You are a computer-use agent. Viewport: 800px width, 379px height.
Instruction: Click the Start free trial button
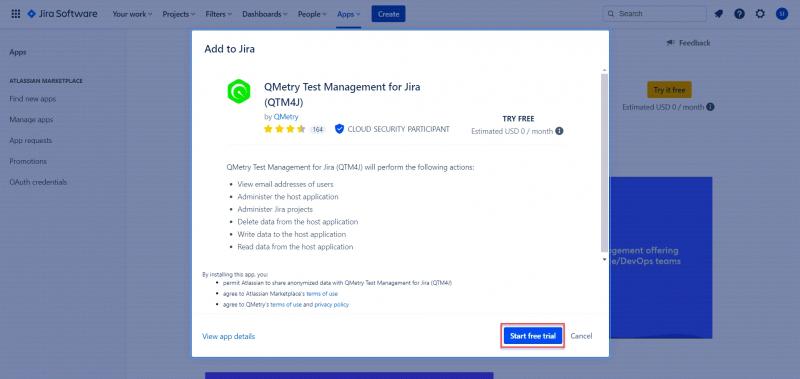pos(533,336)
